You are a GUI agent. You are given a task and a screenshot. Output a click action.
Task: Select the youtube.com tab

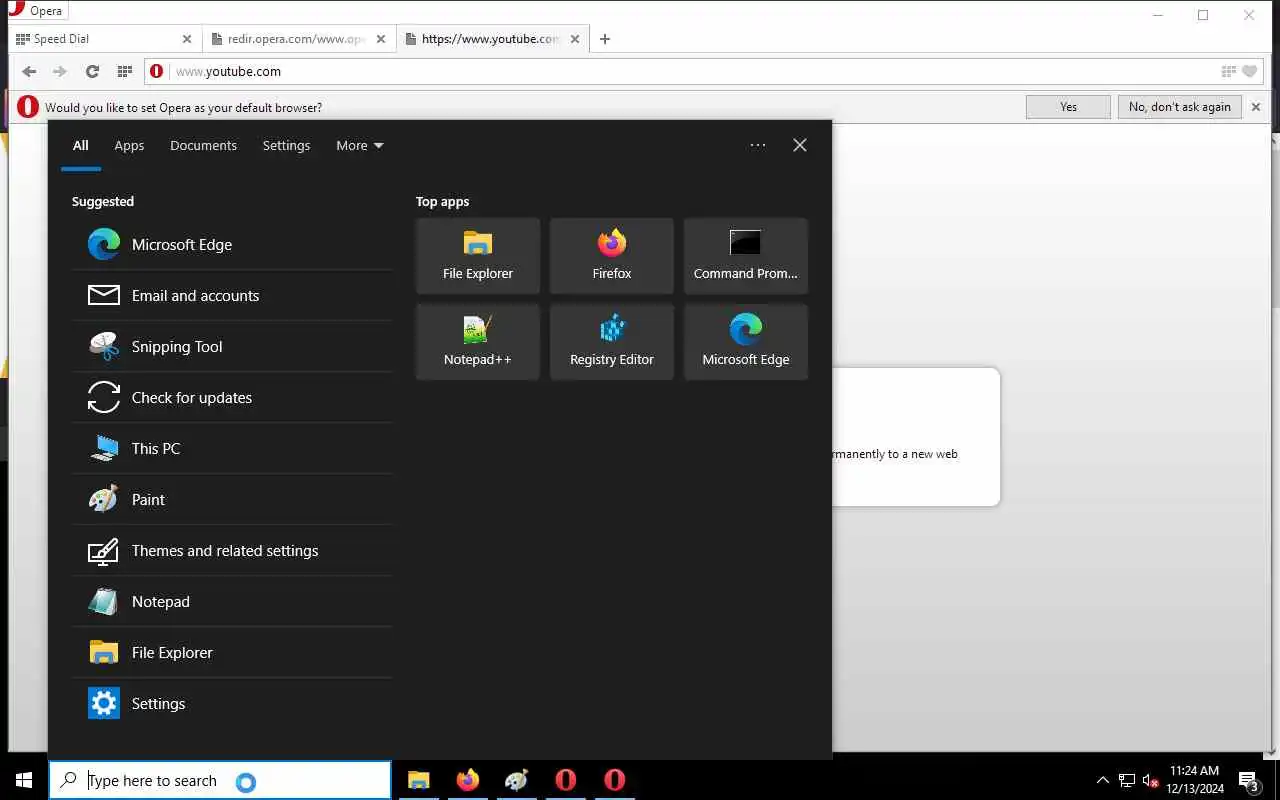tap(491, 39)
